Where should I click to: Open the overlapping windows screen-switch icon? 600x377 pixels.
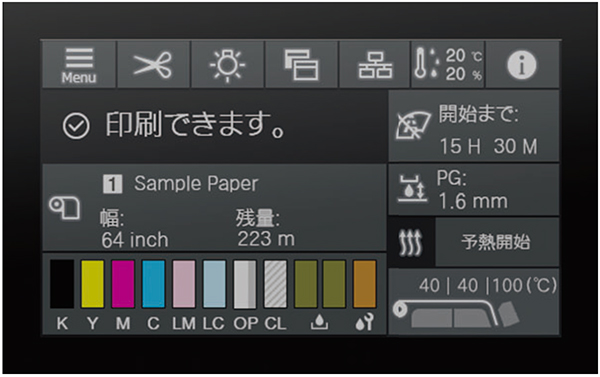[x=302, y=65]
